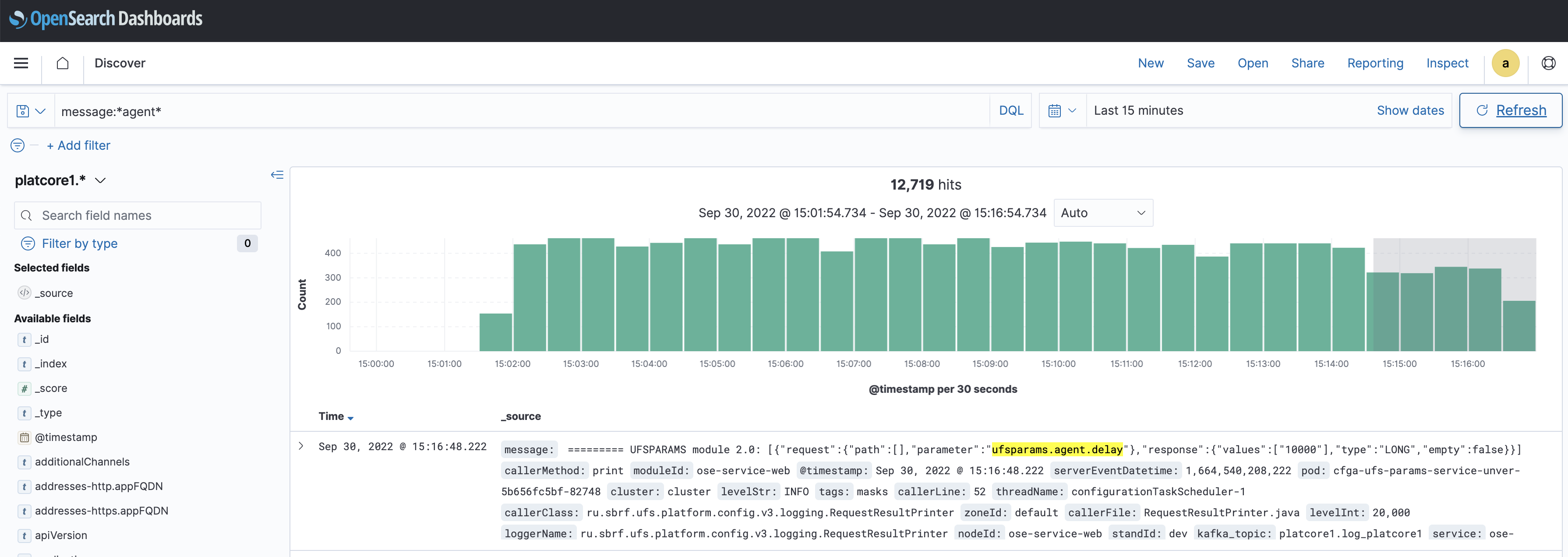1568x557 pixels.
Task: Click + Add filter
Action: [78, 145]
